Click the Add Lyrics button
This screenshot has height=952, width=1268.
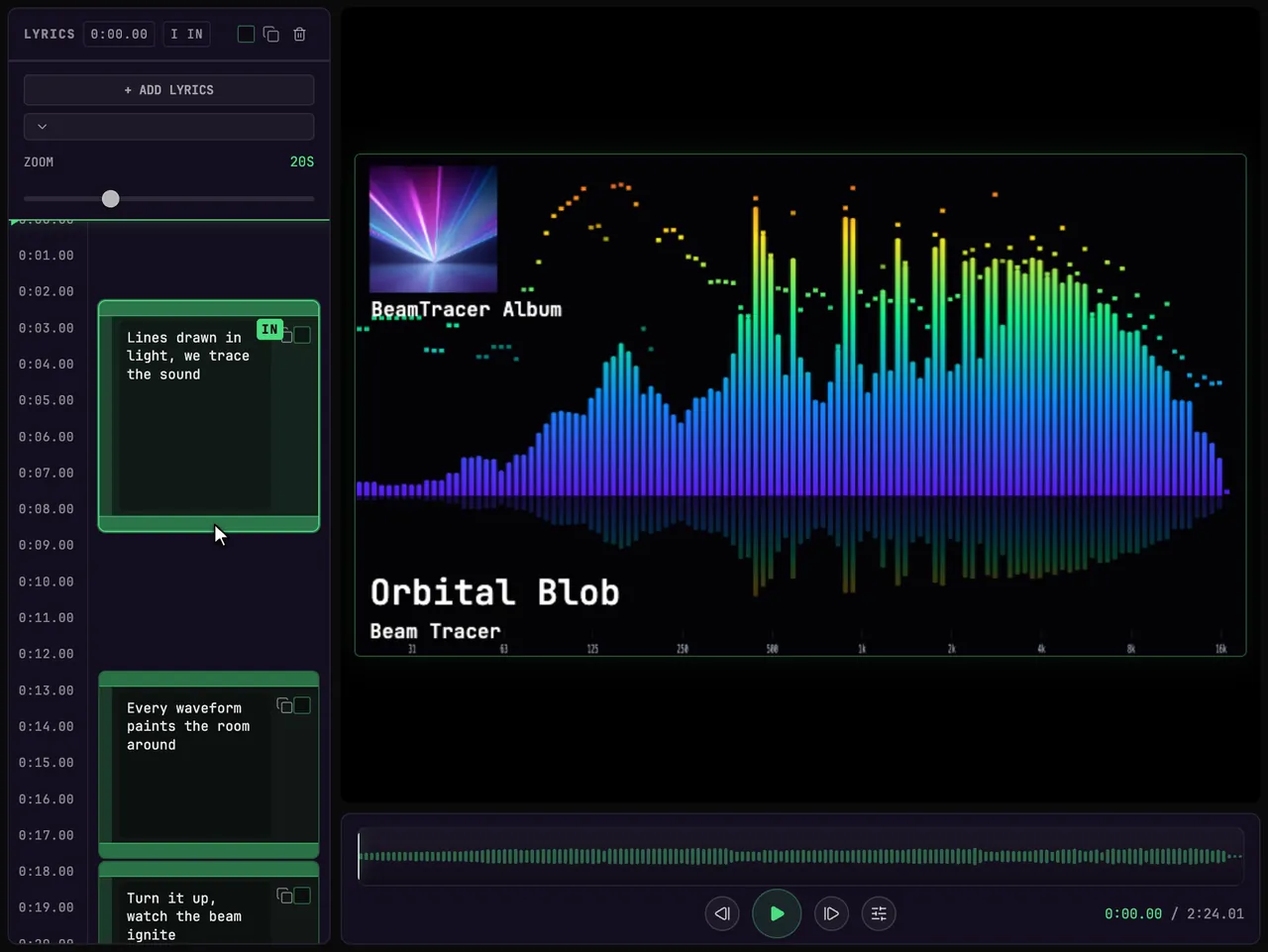169,90
